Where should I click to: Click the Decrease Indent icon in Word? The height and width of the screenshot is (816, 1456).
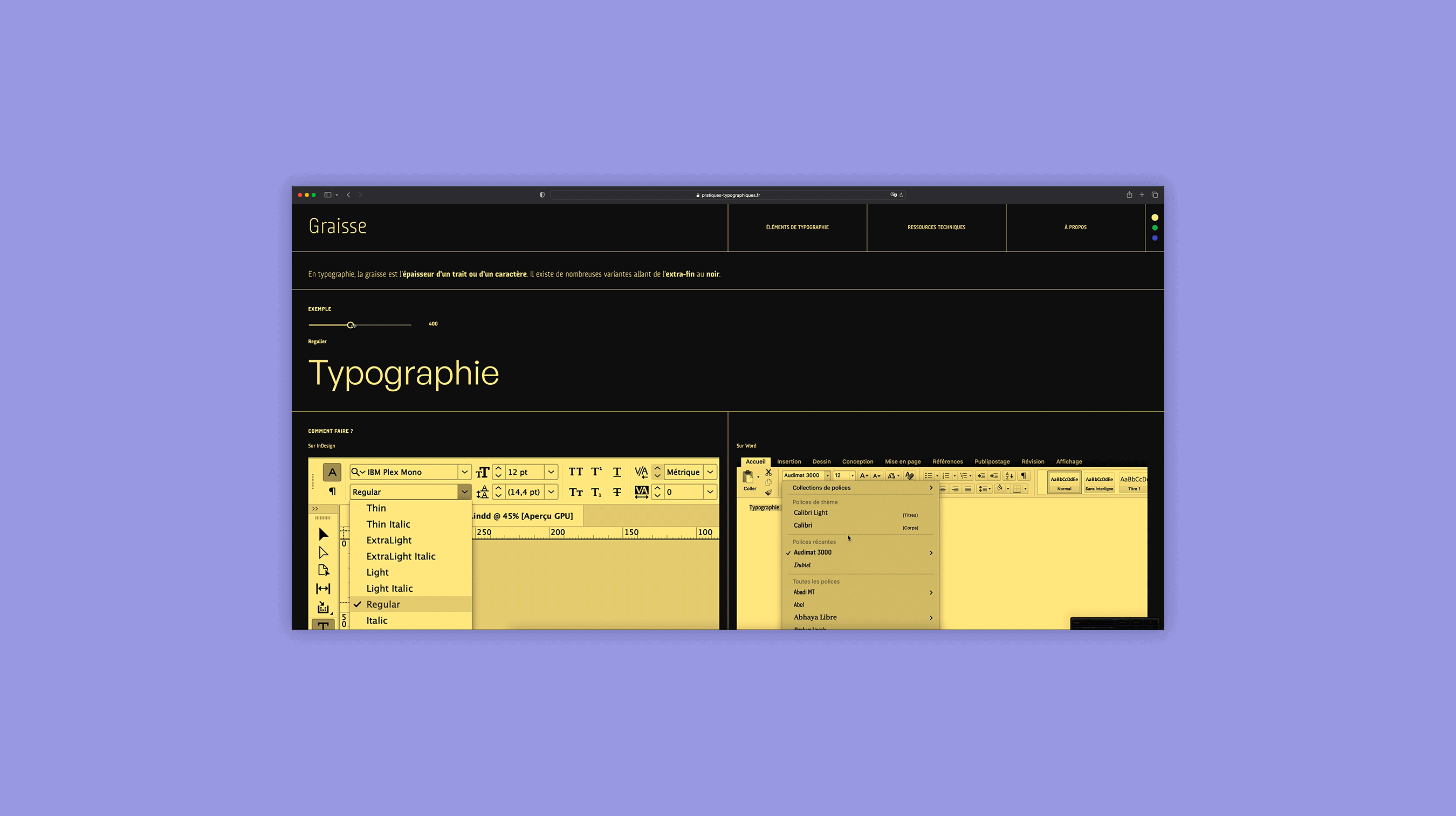(981, 476)
